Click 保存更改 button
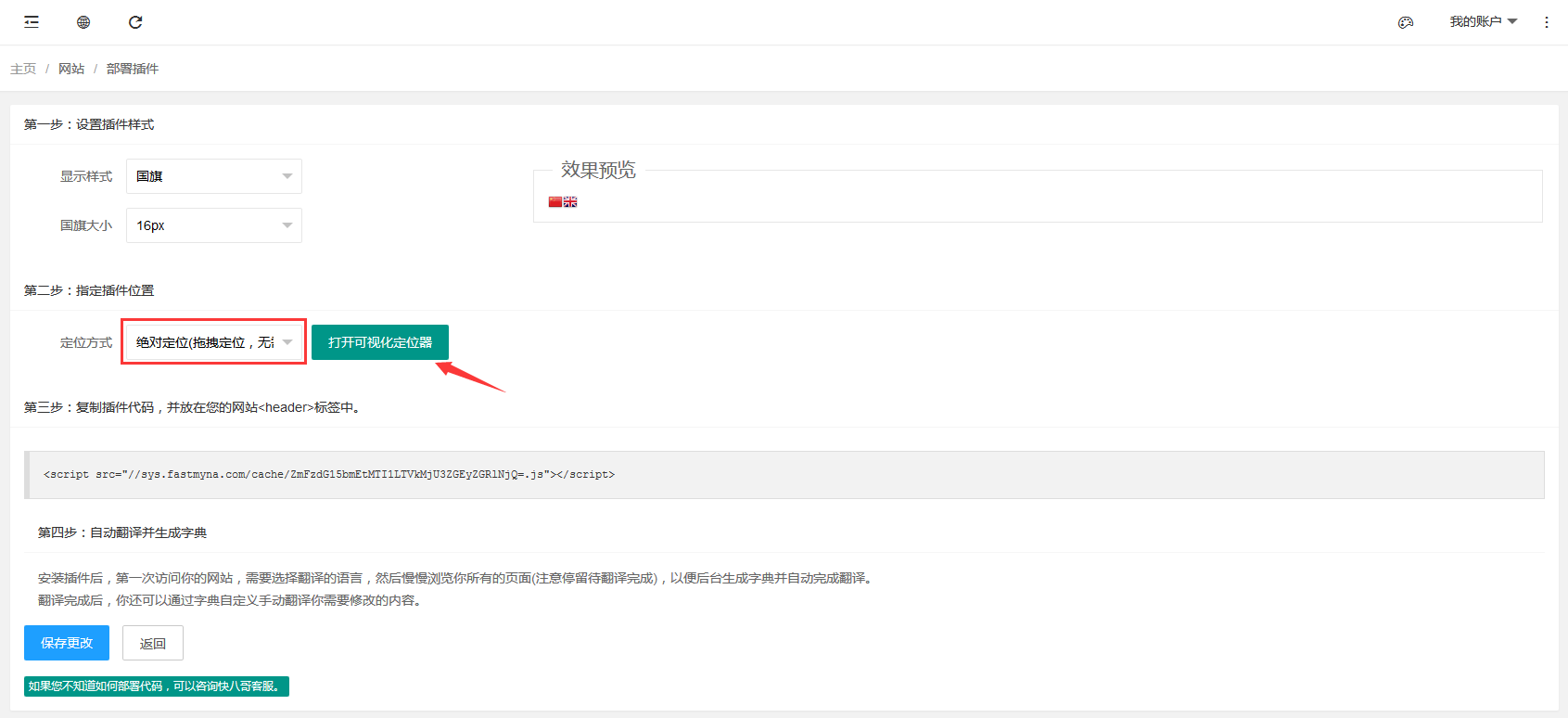 (x=67, y=643)
